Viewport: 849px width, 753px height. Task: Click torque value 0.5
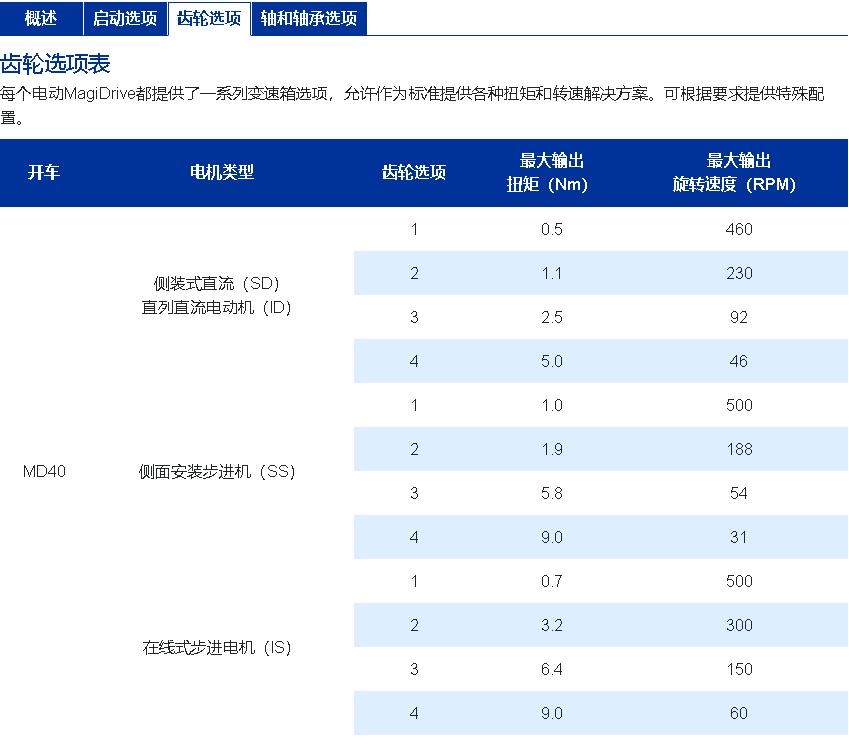pyautogui.click(x=552, y=229)
